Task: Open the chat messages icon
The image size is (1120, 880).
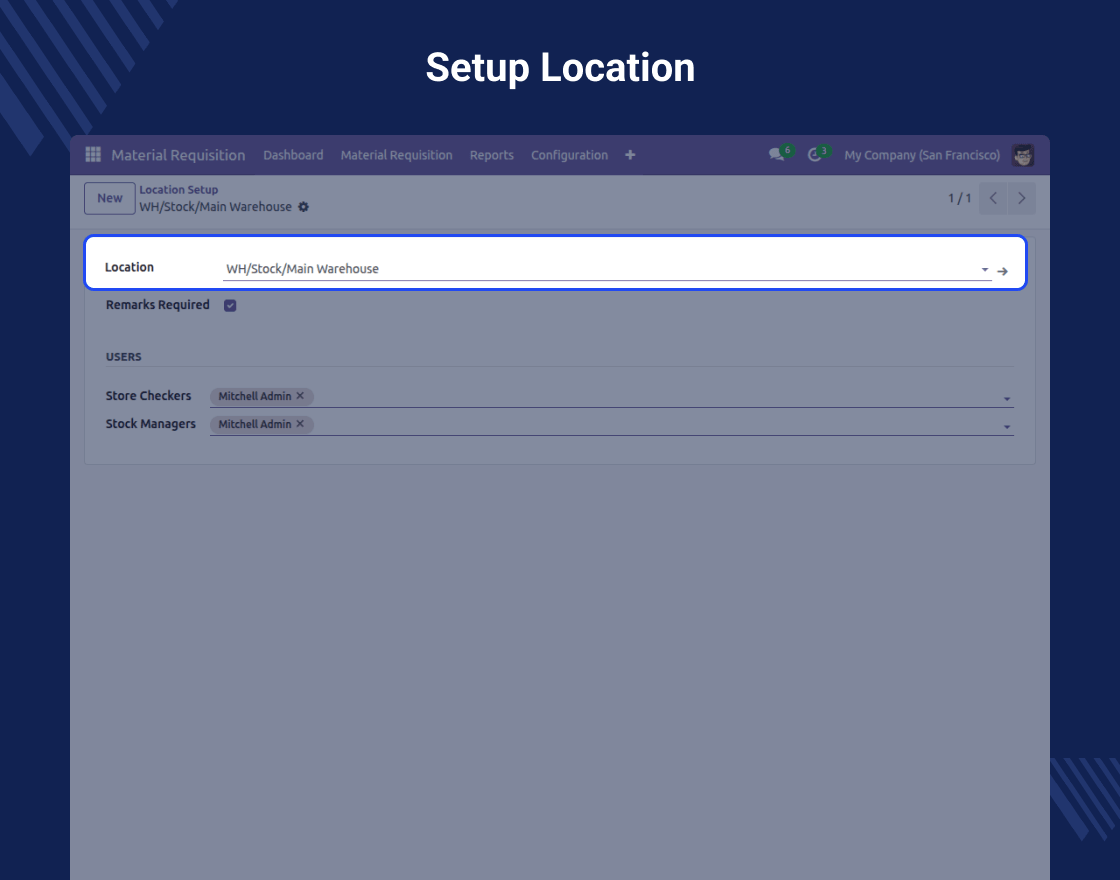Action: [776, 155]
